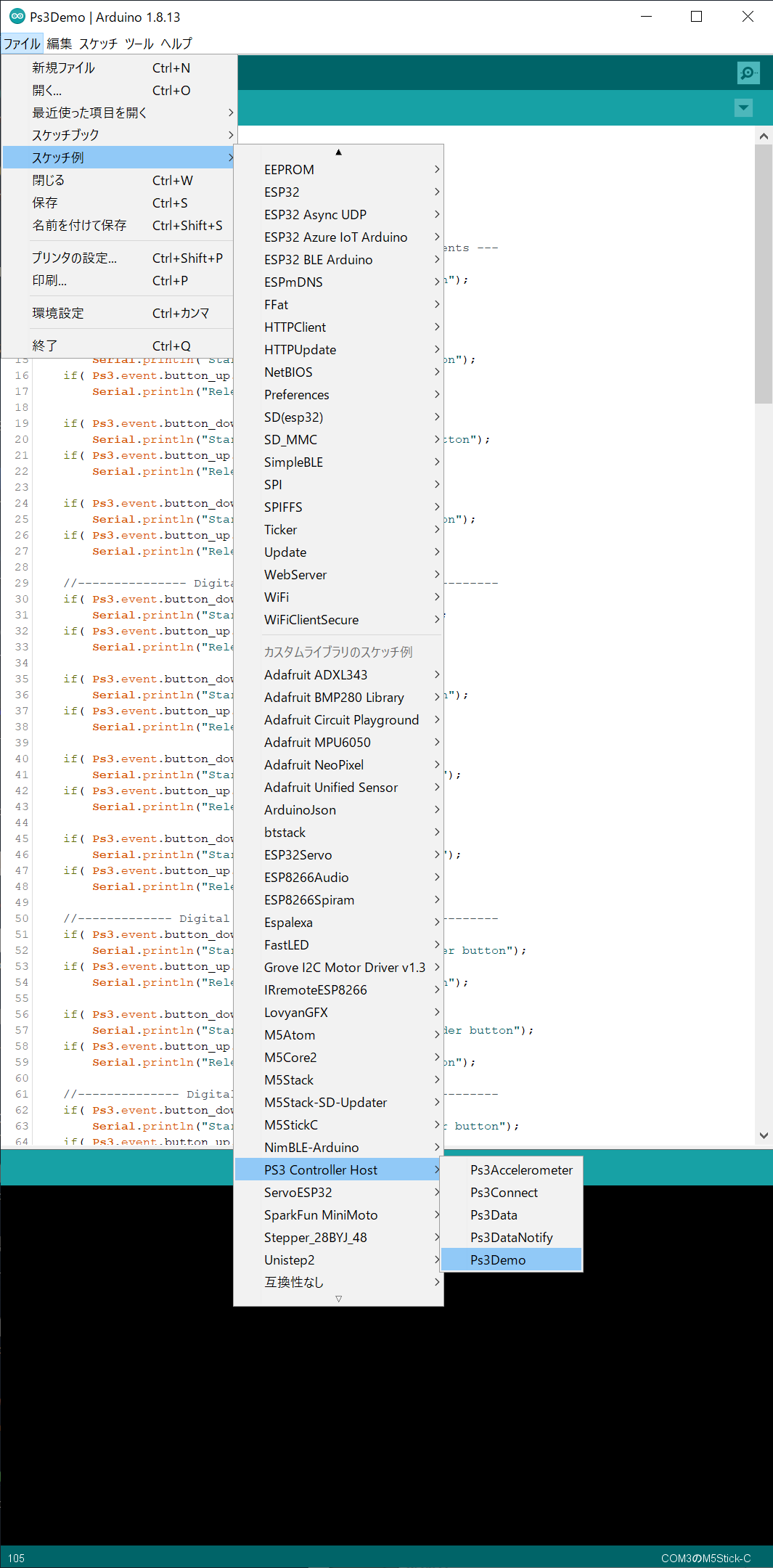Choose プリンタの設定... entry

pos(119,258)
